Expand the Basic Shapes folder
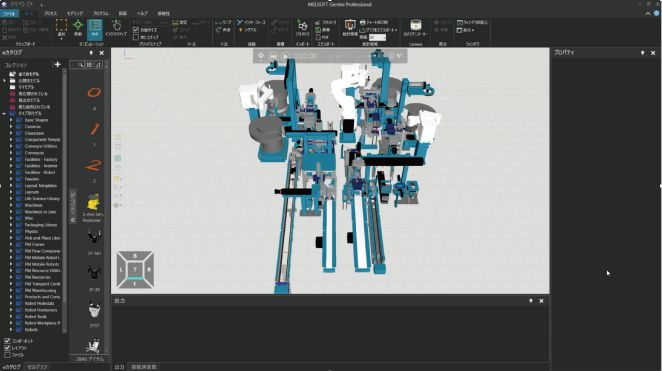The width and height of the screenshot is (662, 371). click(11, 120)
